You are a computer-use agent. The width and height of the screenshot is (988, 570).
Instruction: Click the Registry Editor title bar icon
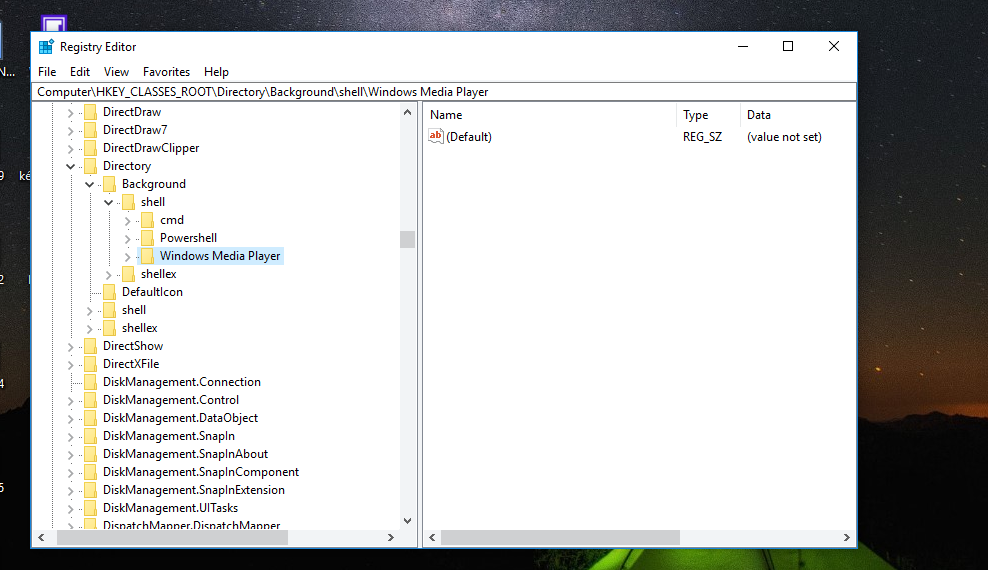(46, 47)
